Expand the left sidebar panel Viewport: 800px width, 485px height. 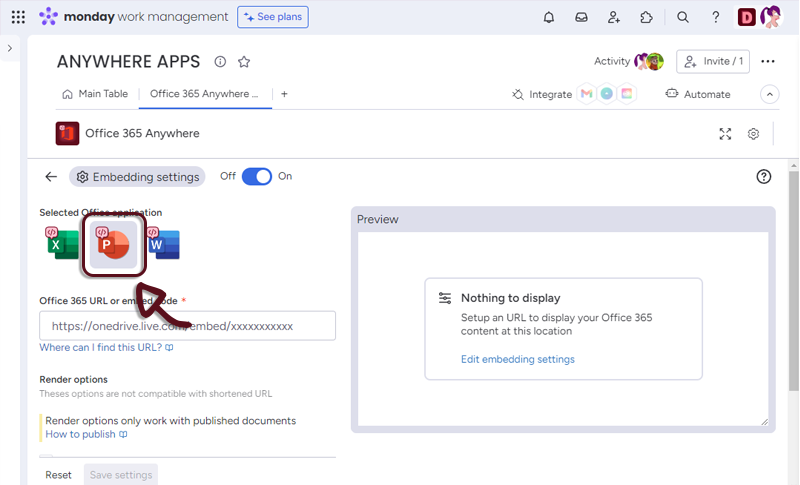point(10,48)
